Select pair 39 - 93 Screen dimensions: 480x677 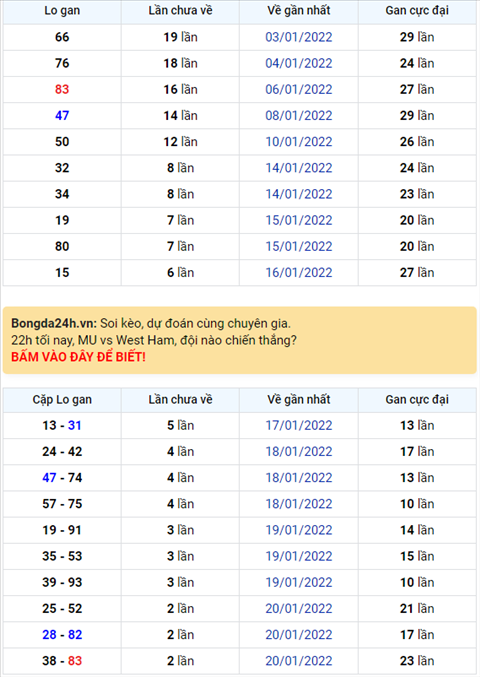click(x=62, y=582)
